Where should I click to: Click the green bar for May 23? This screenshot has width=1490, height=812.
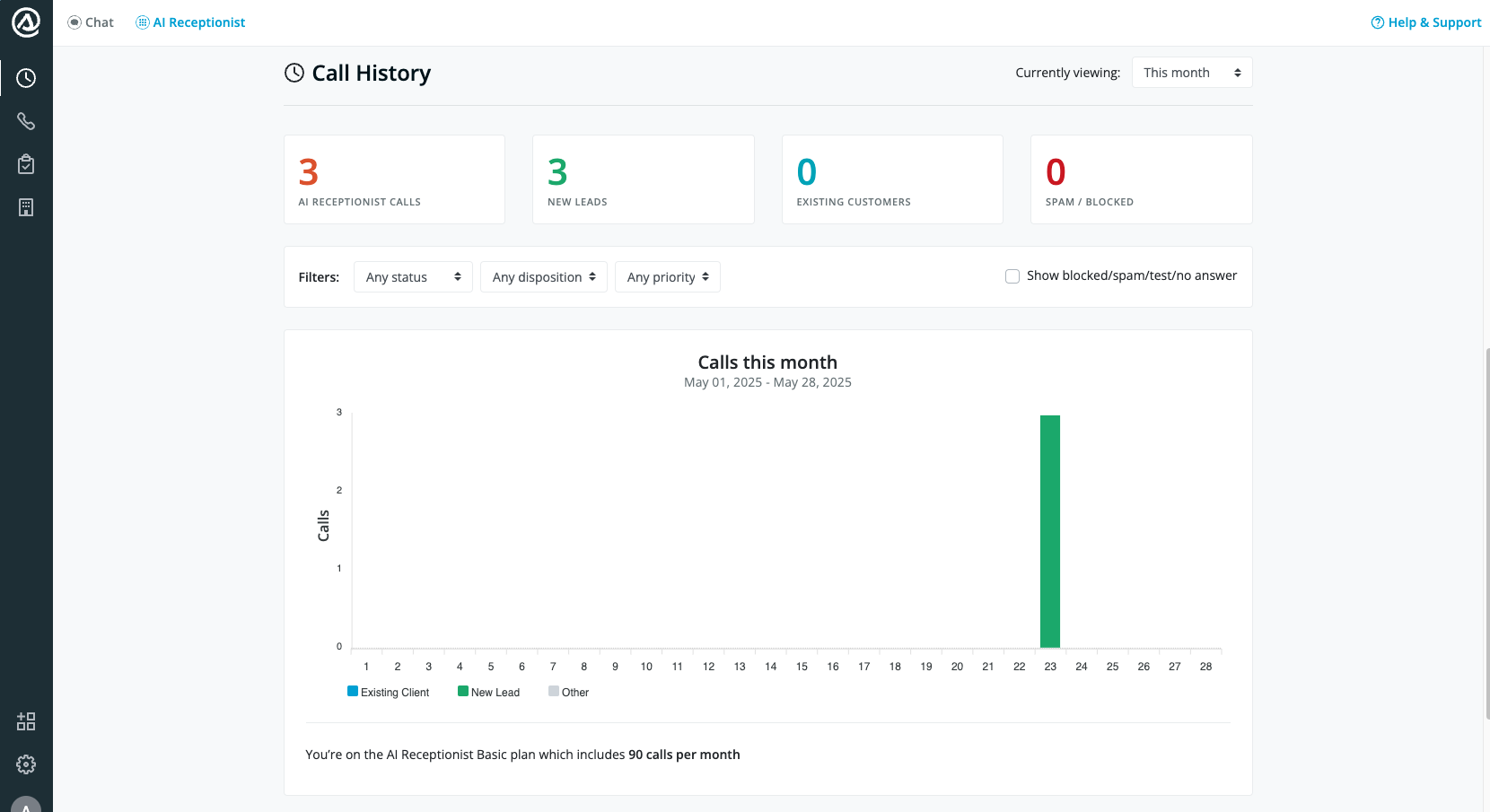click(1050, 531)
